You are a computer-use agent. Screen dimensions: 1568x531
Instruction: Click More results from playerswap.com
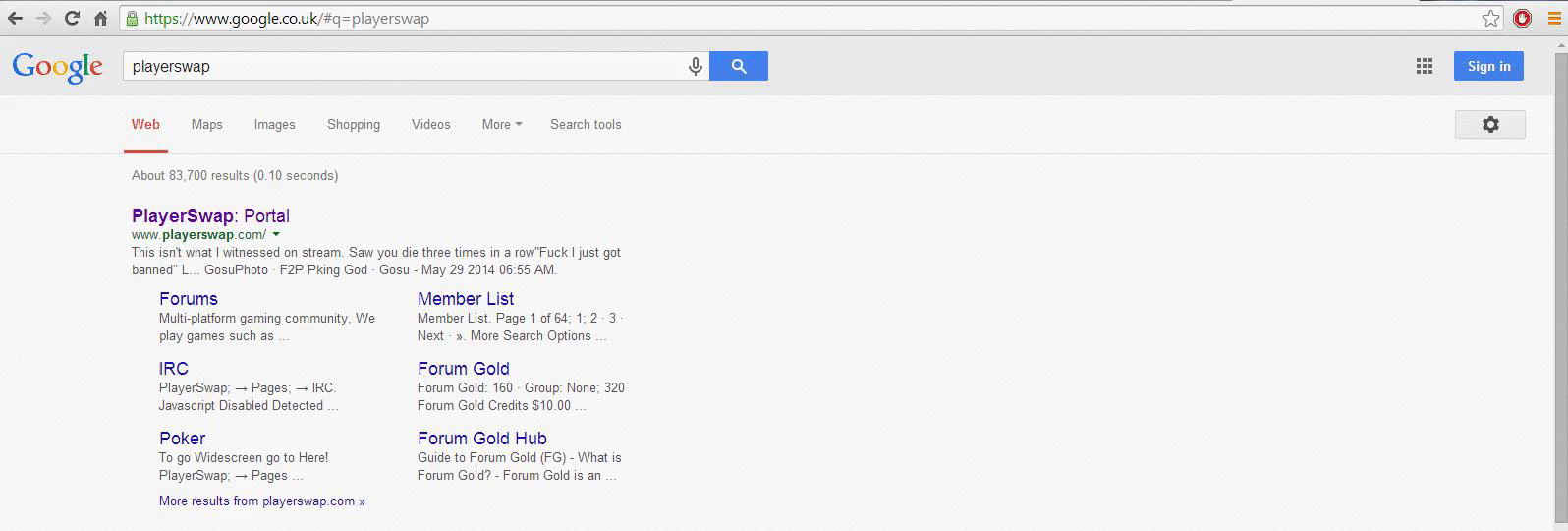262,501
